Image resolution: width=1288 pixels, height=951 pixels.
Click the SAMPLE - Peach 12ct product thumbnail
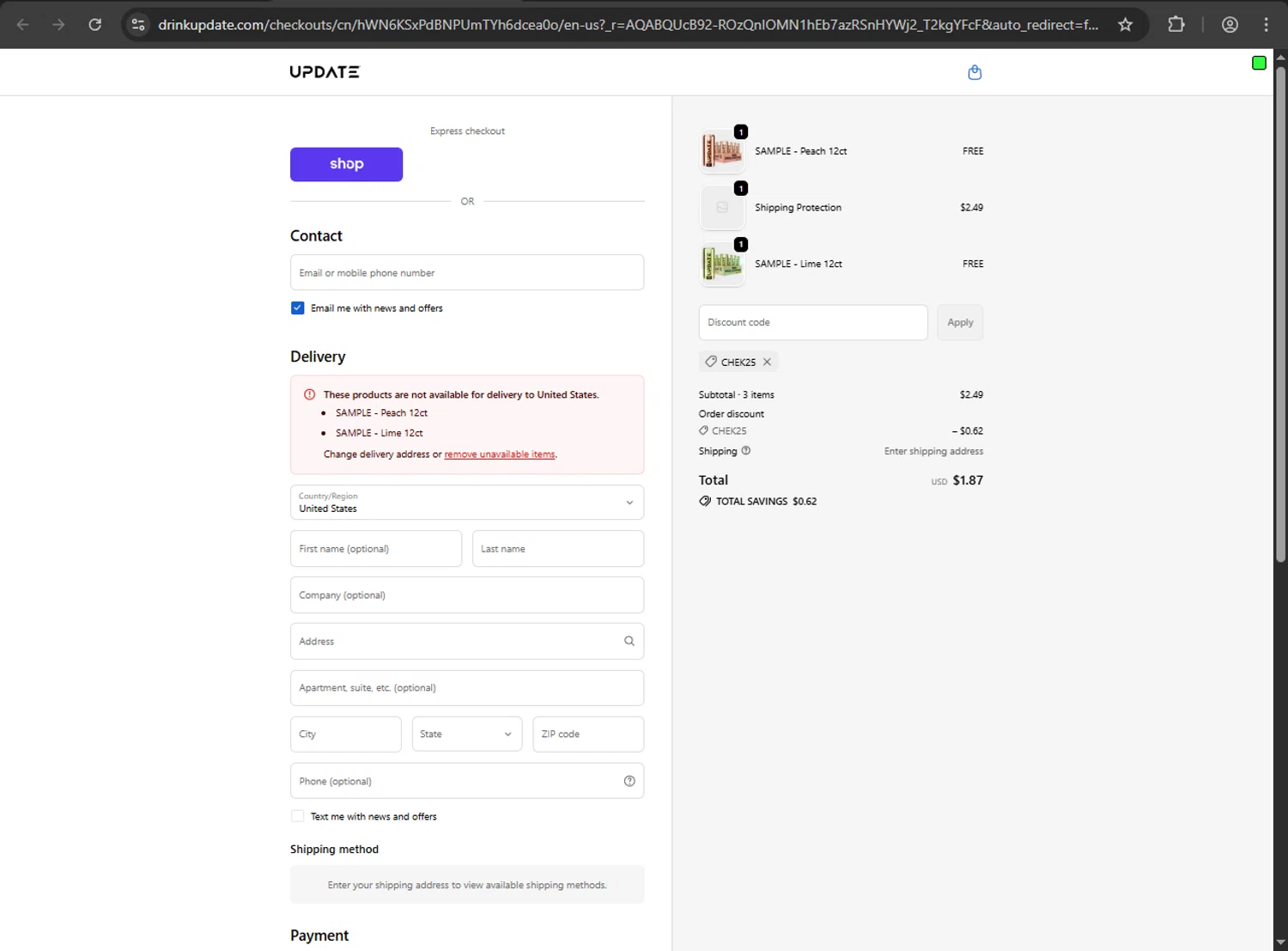pyautogui.click(x=722, y=151)
